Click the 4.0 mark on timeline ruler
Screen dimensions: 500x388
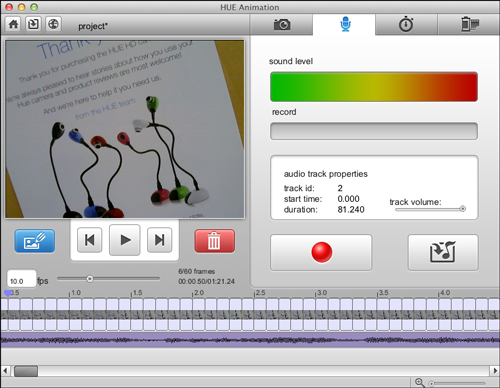coord(445,293)
